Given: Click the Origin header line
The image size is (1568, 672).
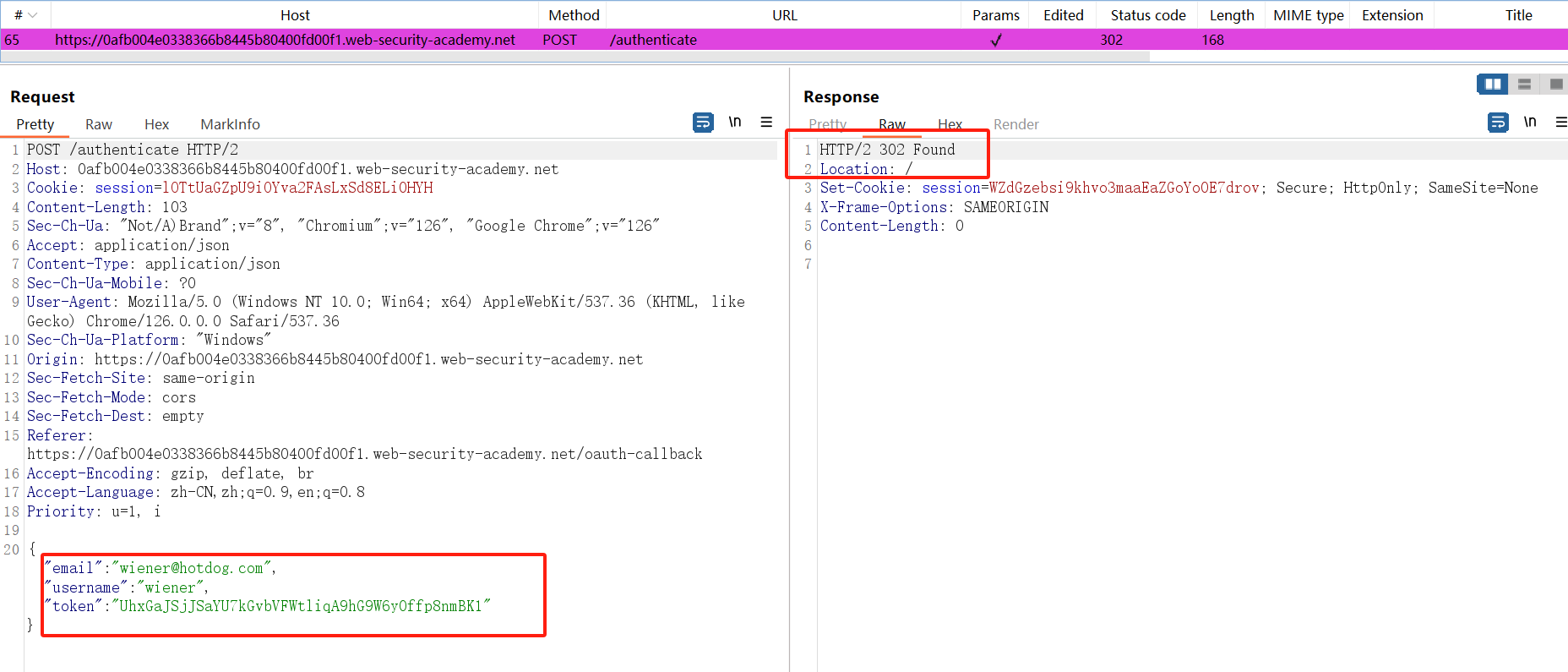Looking at the screenshot, I should pos(335,359).
